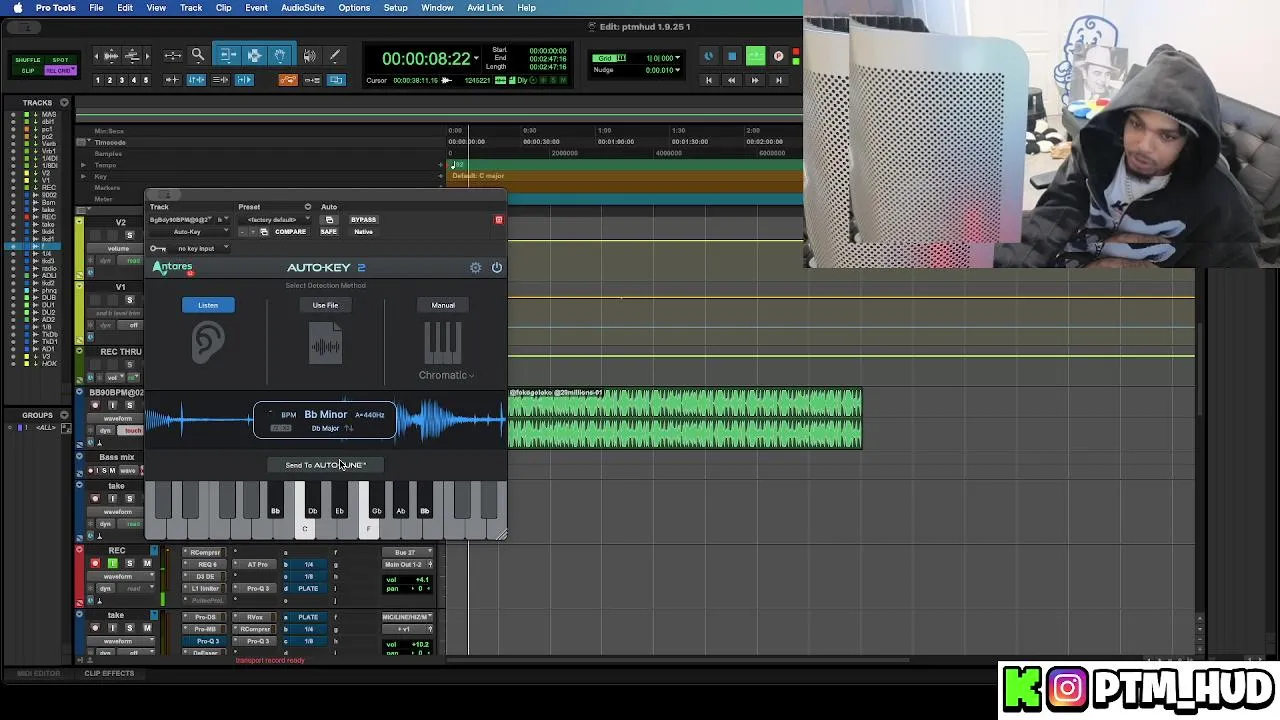
Task: Open the File menu
Action: (x=96, y=8)
